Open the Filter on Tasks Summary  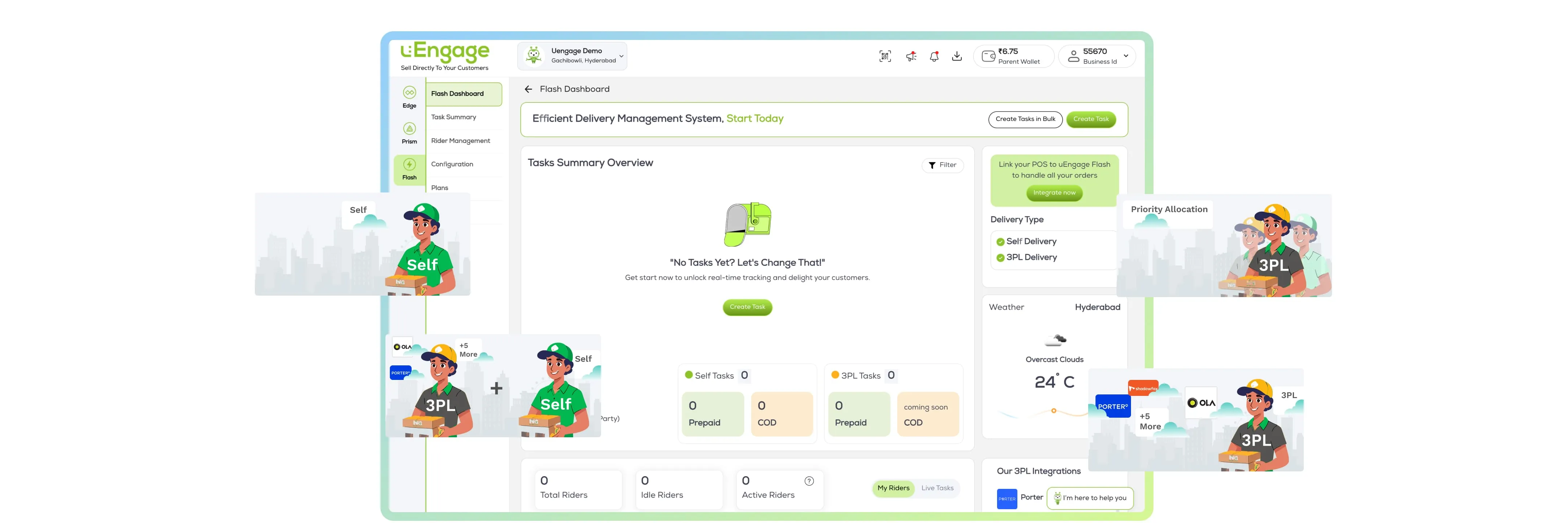[942, 166]
